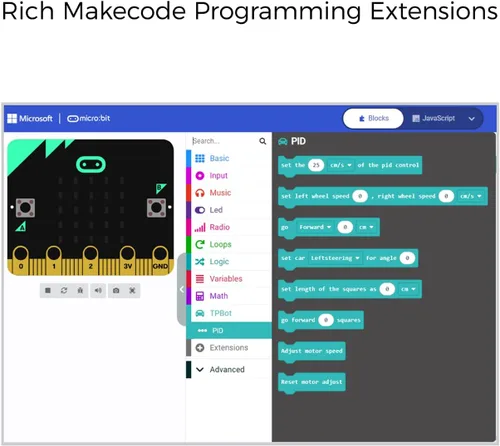
Task: Open the Basic blocks category
Action: pyautogui.click(x=228, y=158)
